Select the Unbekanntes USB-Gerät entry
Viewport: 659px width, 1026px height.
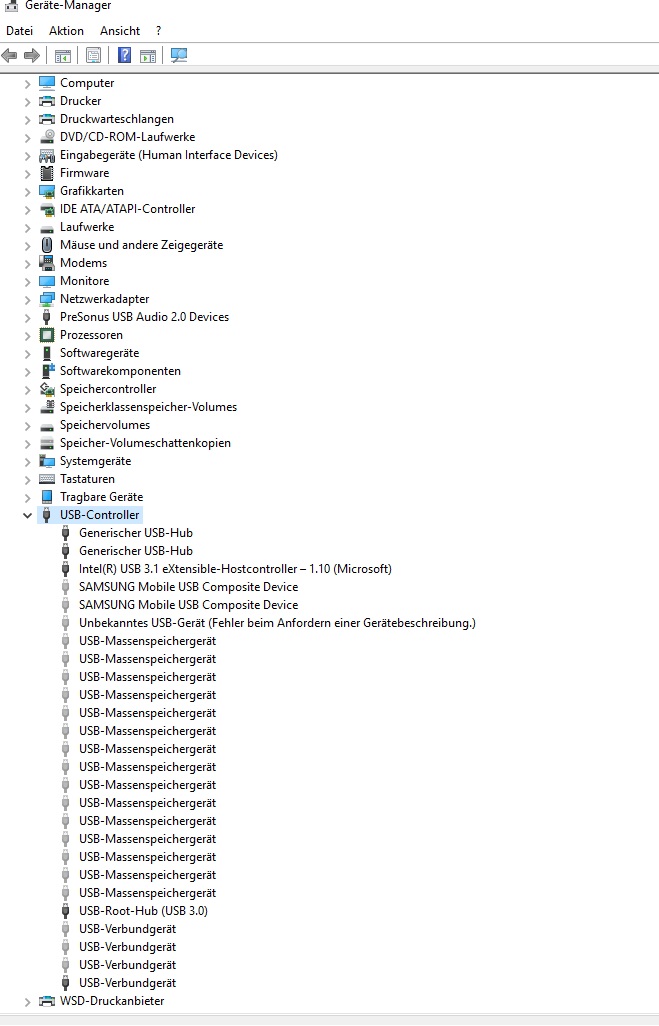point(277,623)
